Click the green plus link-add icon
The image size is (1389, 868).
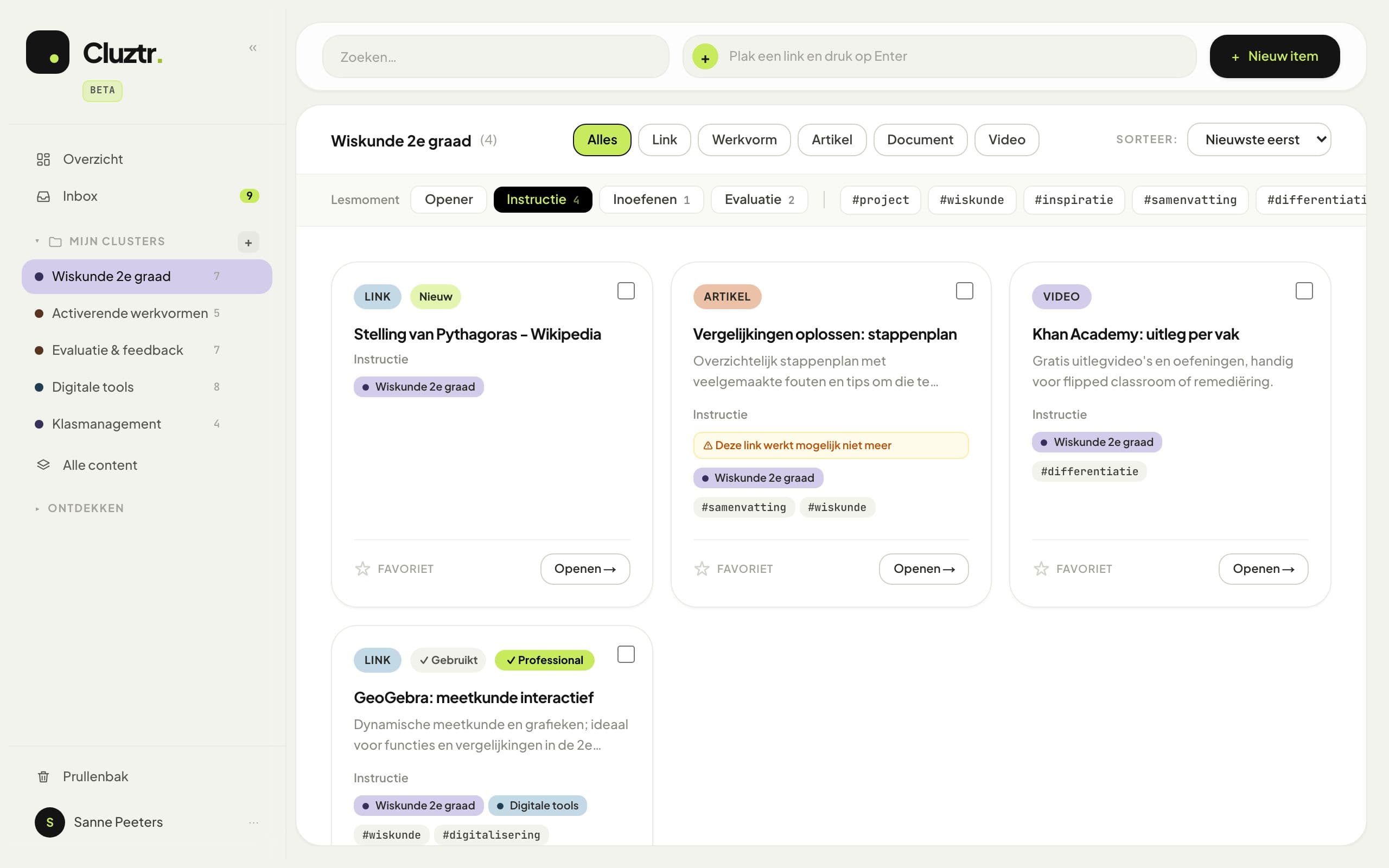(x=705, y=57)
